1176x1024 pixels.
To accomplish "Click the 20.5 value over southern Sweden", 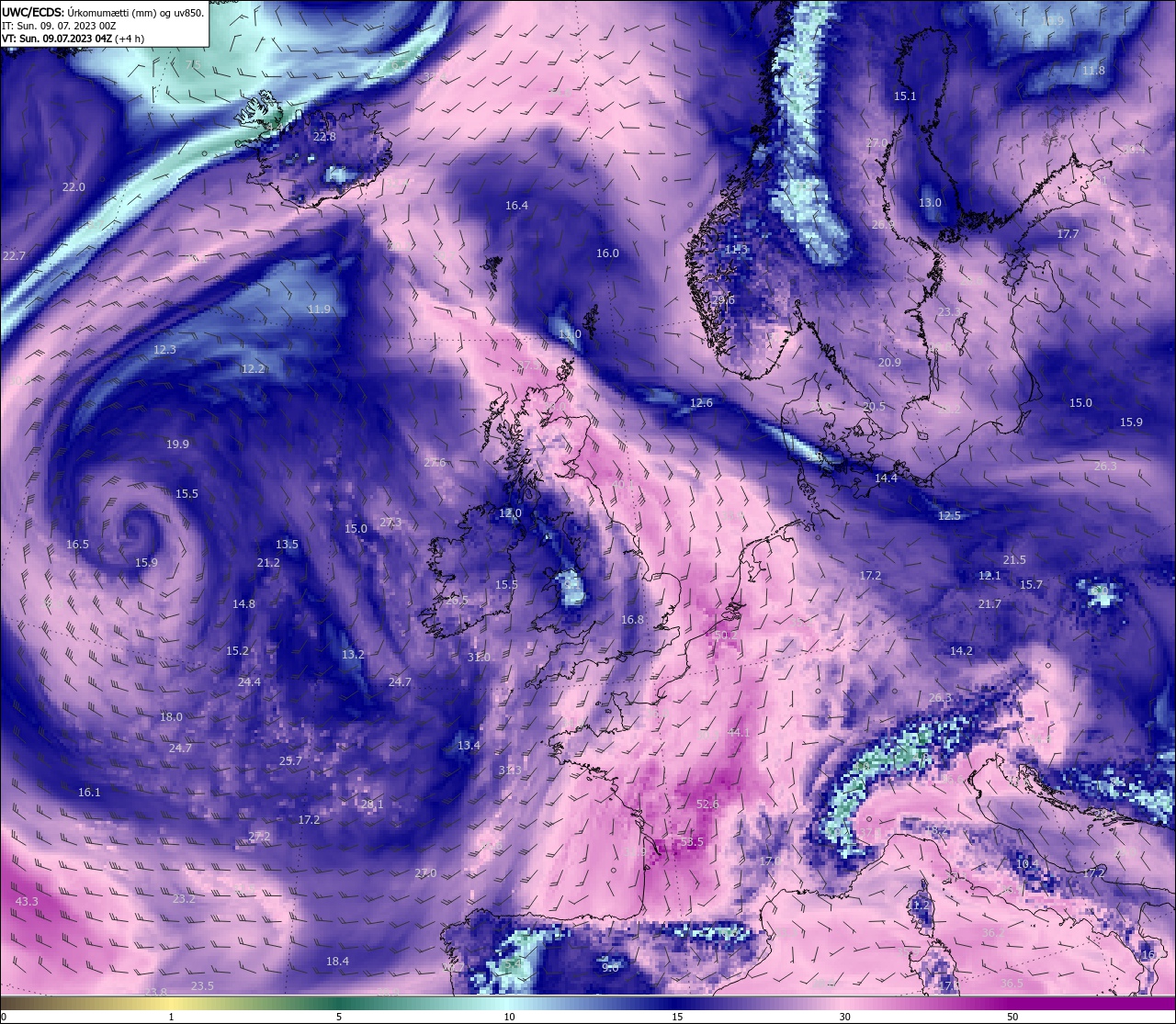I will [874, 406].
